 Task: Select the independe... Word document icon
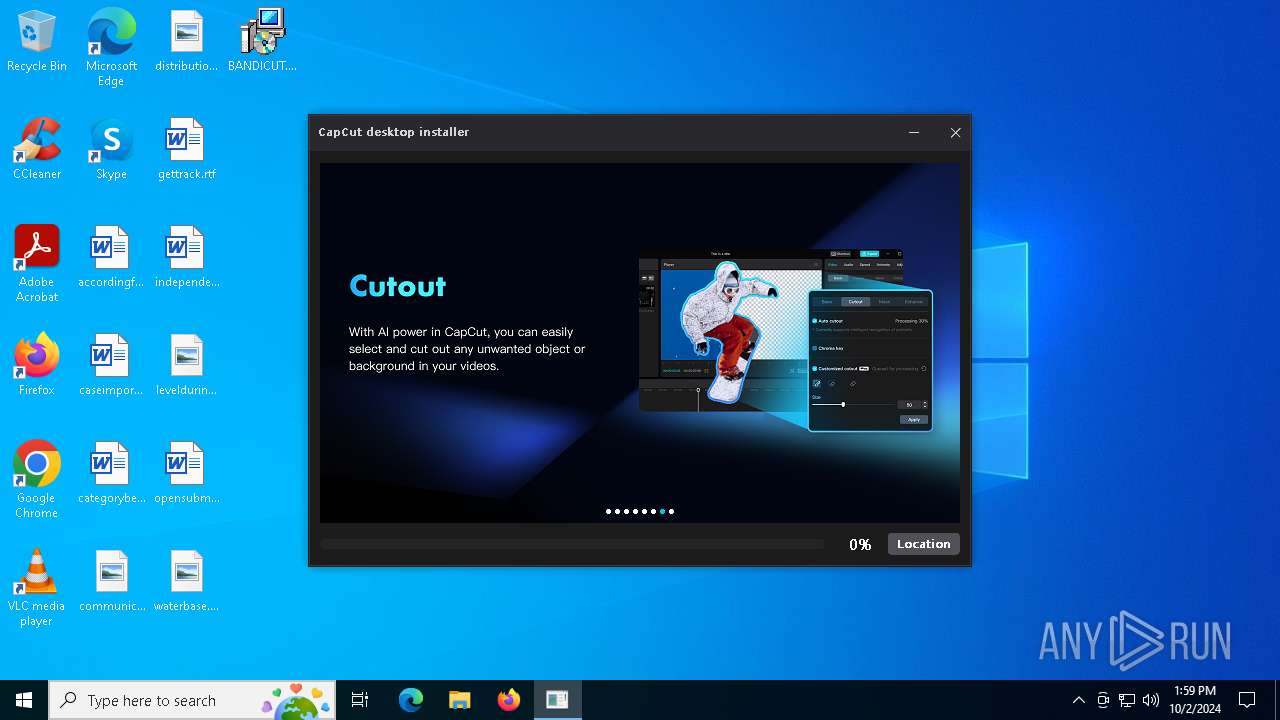pyautogui.click(x=186, y=257)
